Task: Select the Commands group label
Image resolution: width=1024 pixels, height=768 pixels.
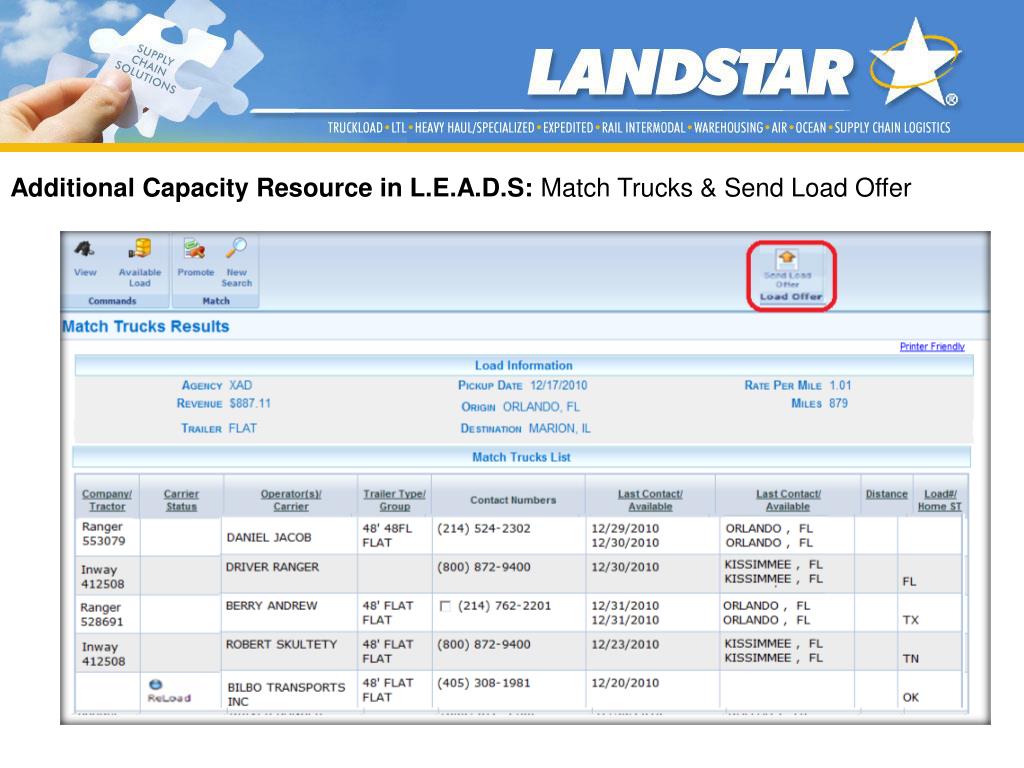Action: [112, 301]
